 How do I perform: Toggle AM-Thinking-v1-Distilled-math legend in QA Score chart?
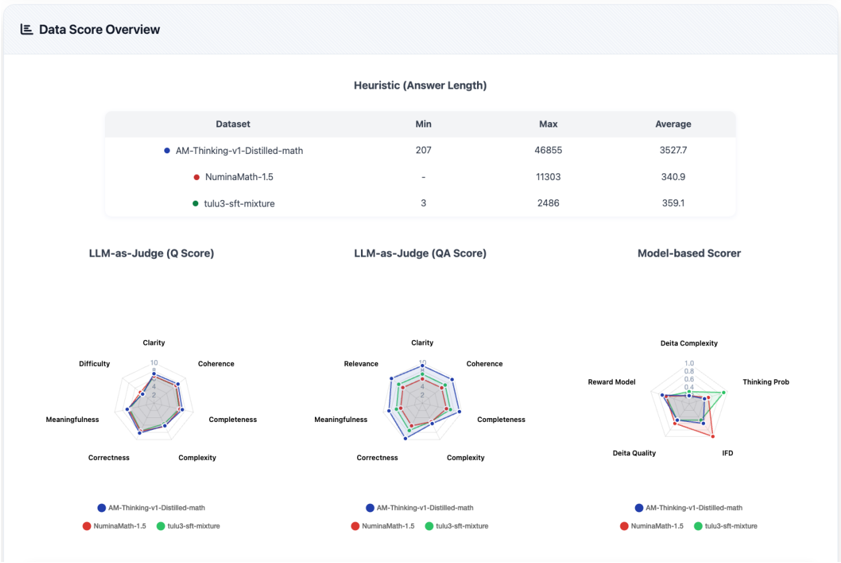click(419, 508)
